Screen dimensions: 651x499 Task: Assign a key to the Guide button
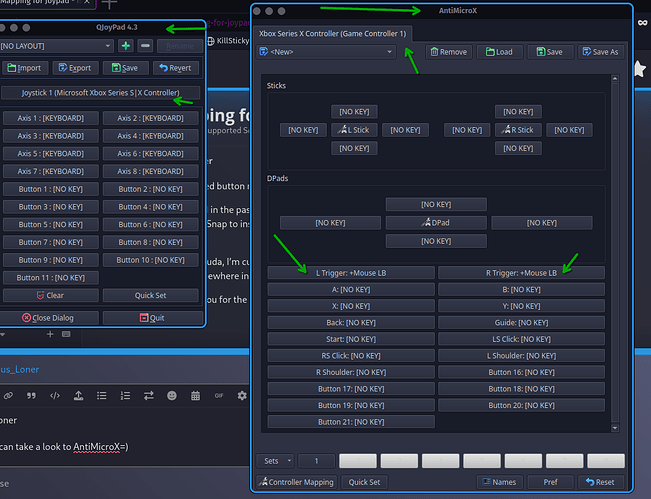[521, 323]
